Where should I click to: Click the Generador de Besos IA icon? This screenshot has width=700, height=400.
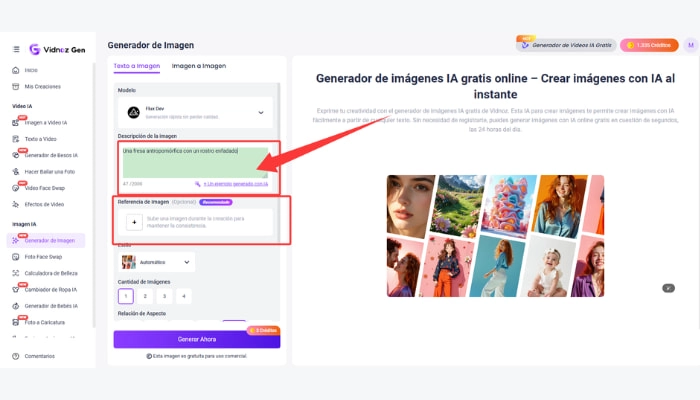tap(16, 155)
